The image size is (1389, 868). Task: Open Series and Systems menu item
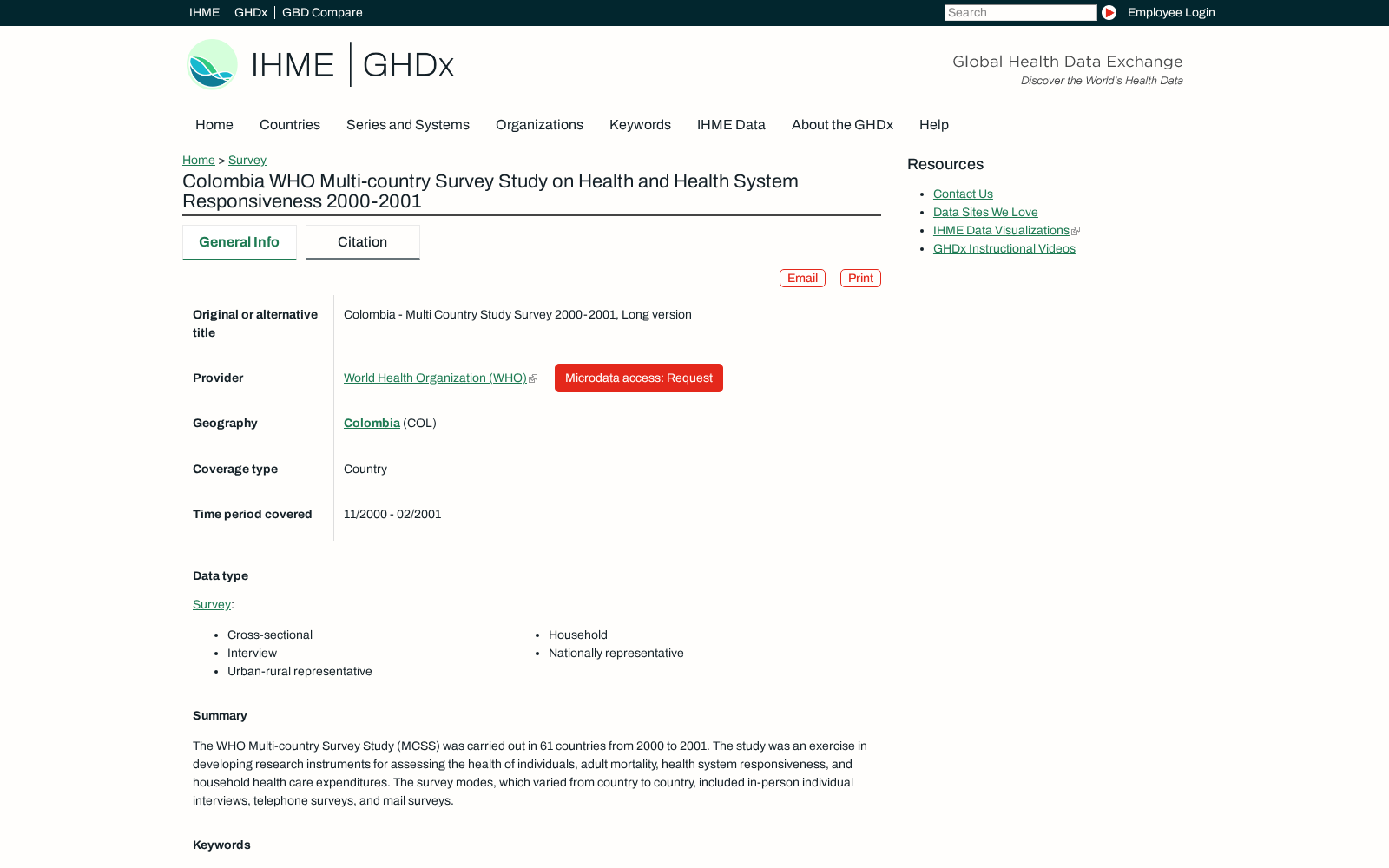coord(408,125)
